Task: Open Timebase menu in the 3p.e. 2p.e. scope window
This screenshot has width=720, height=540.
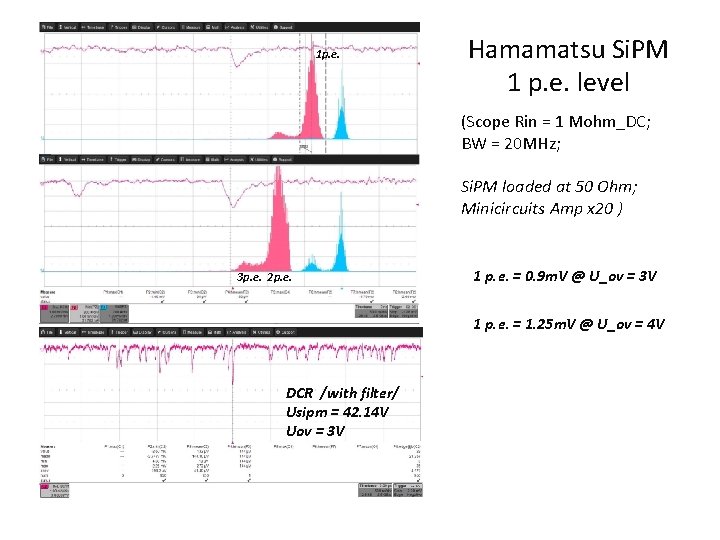Action: [92, 160]
